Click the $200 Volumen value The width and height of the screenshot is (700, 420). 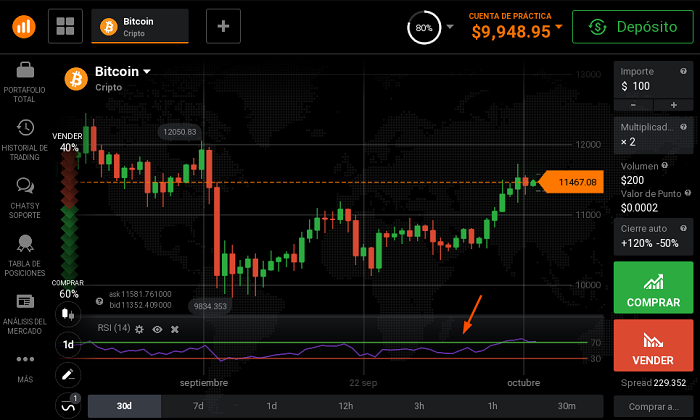pos(632,180)
